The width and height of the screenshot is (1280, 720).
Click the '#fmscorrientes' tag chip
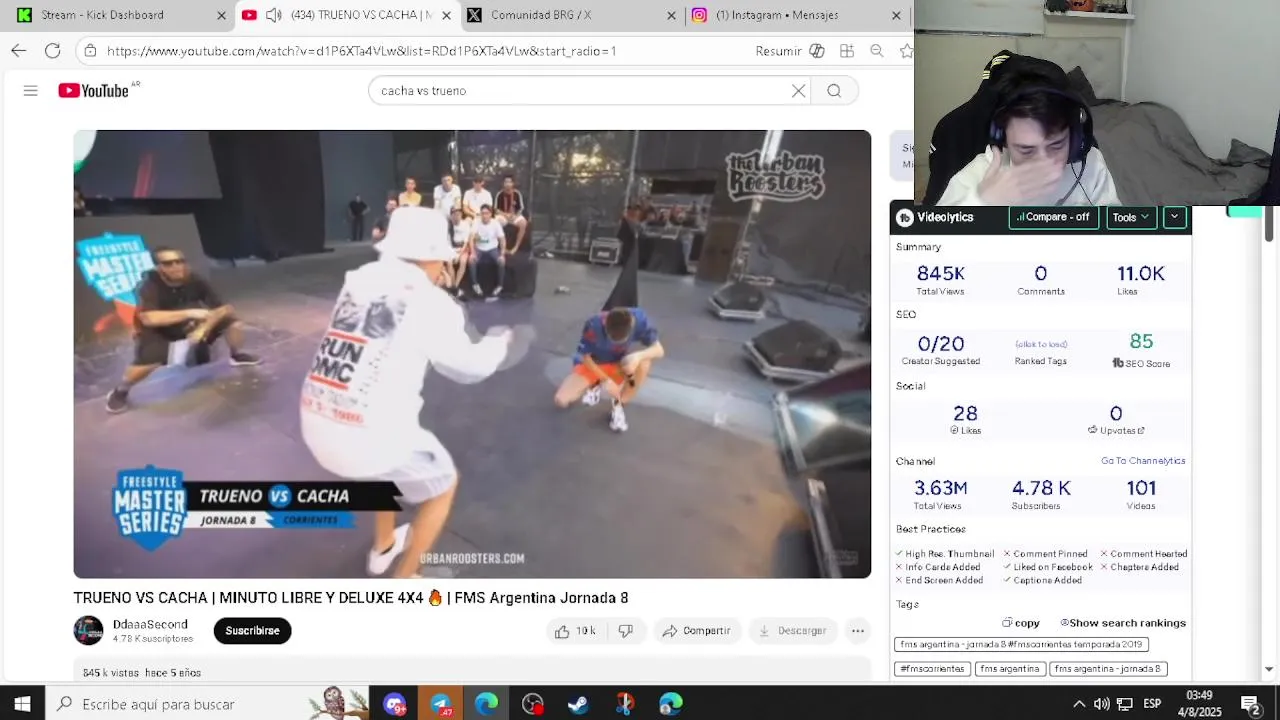(x=932, y=669)
